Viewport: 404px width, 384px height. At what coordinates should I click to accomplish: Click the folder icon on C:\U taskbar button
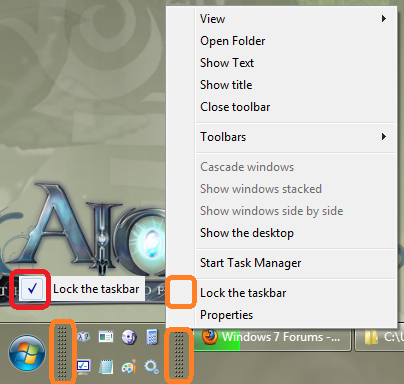[x=371, y=338]
